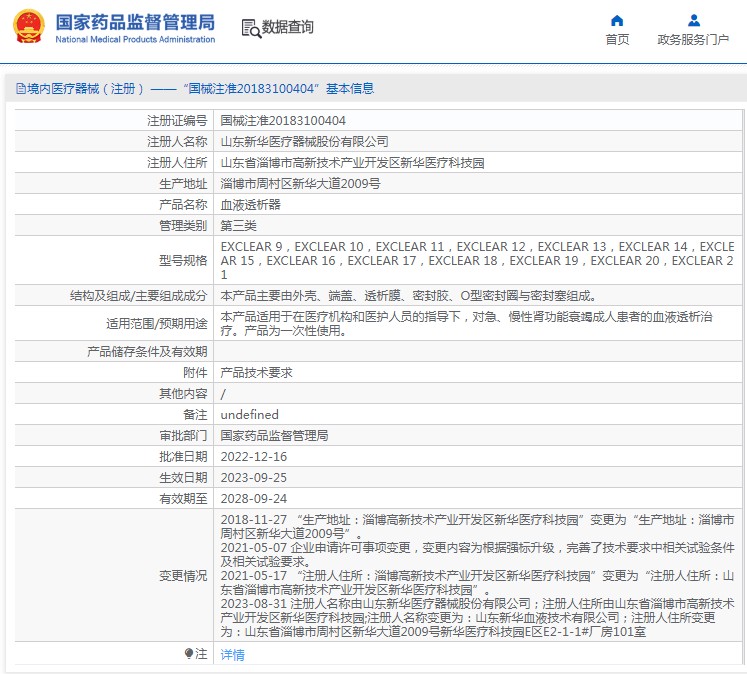Select product name 血液透析器
The width and height of the screenshot is (747, 674).
click(x=250, y=204)
